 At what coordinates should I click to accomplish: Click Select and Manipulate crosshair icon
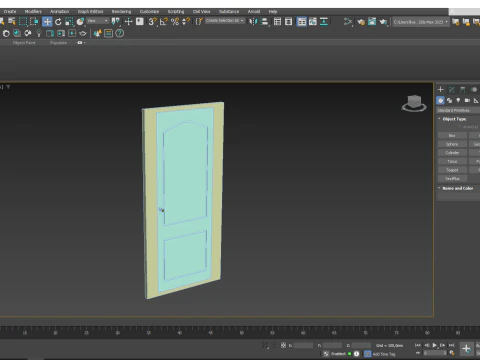click(128, 22)
